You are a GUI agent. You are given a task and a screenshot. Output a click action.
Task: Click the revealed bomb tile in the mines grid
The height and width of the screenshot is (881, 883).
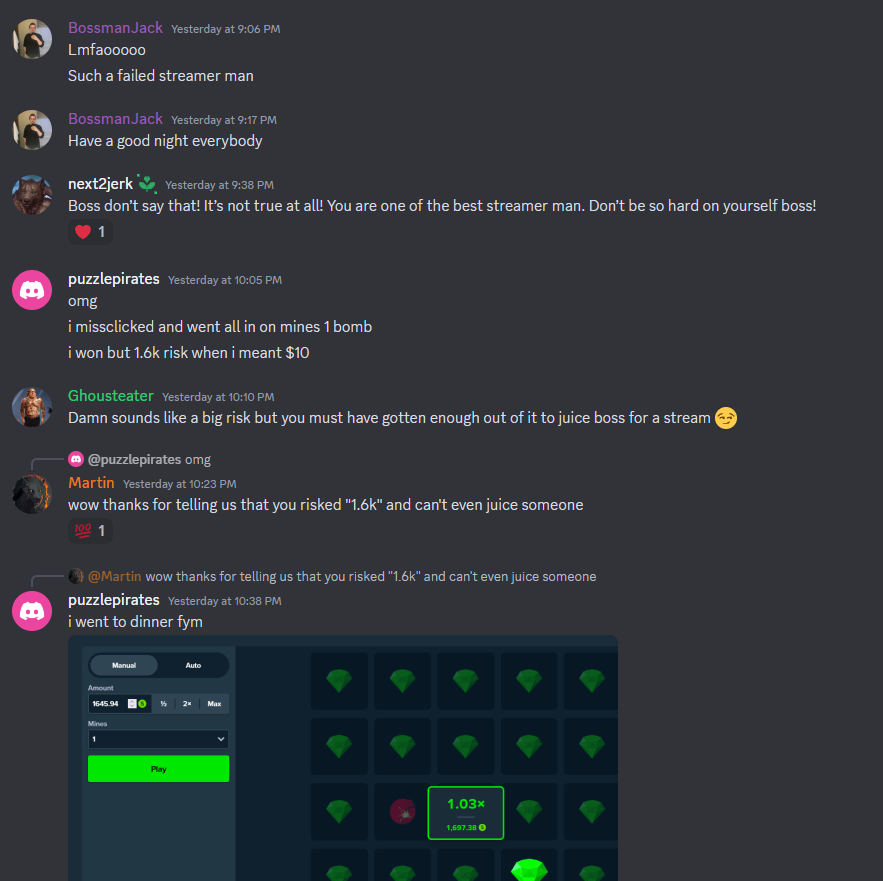click(x=402, y=811)
